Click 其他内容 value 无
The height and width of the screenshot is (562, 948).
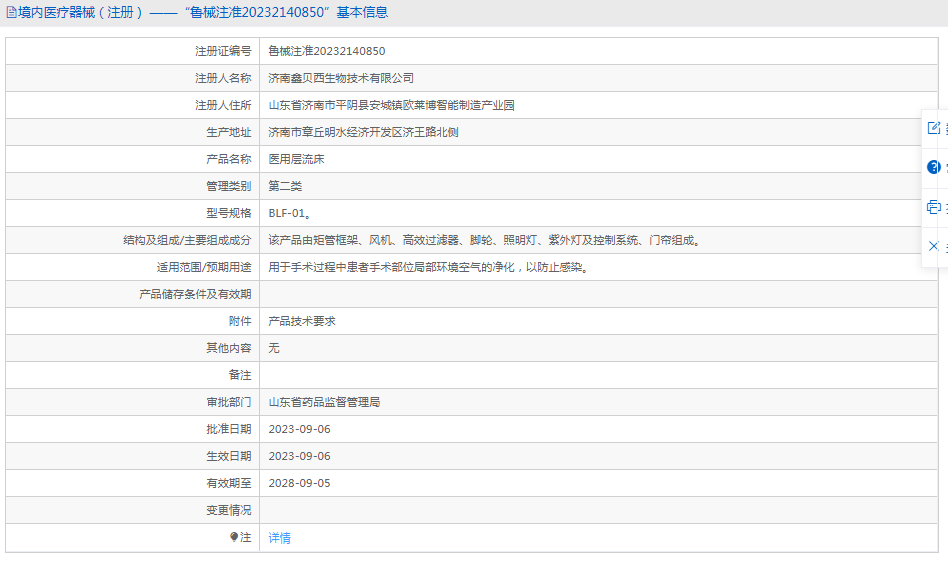pyautogui.click(x=274, y=348)
